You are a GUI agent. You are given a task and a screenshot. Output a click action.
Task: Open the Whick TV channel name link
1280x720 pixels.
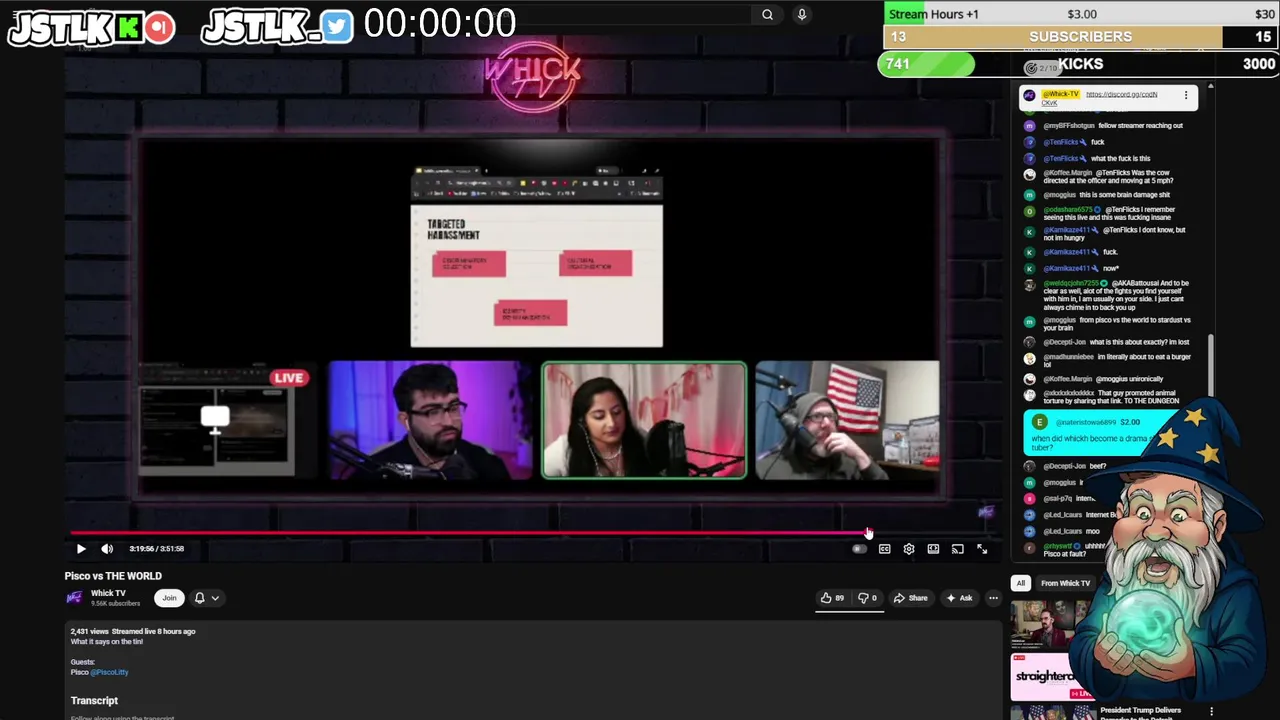(x=108, y=593)
